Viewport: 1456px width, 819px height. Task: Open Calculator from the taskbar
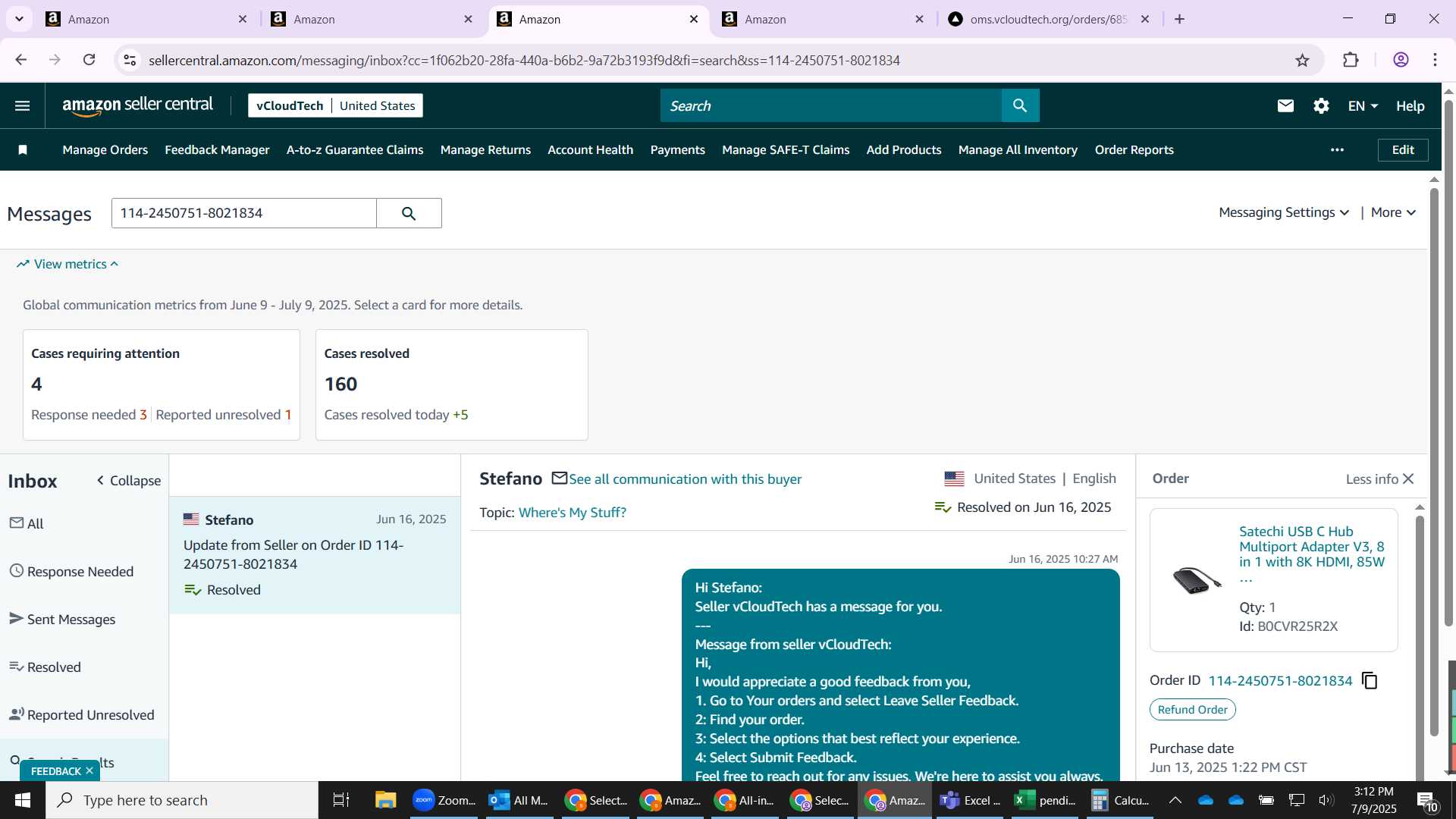[x=1120, y=800]
